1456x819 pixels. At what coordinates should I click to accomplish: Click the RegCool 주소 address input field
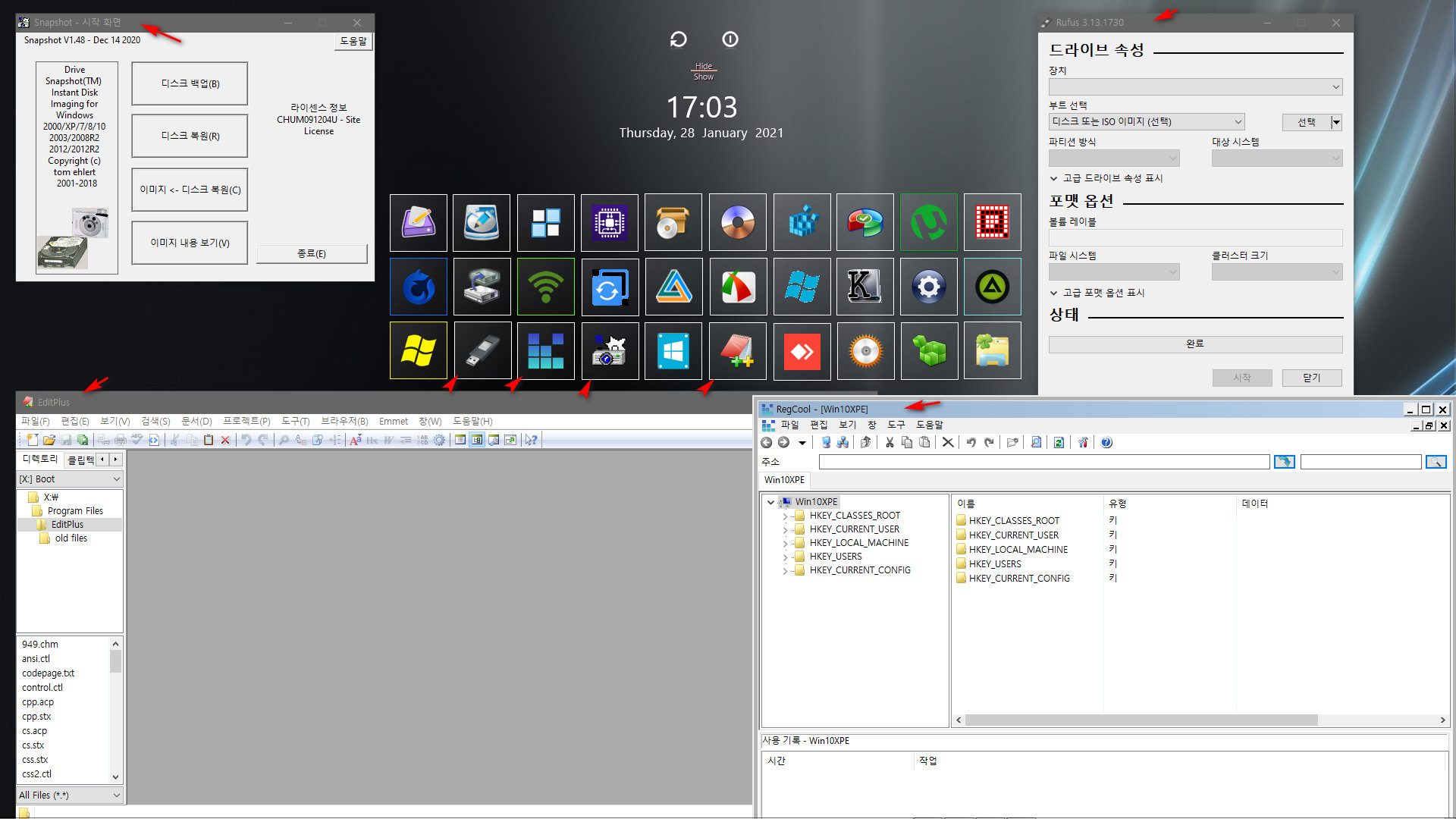pos(1044,462)
